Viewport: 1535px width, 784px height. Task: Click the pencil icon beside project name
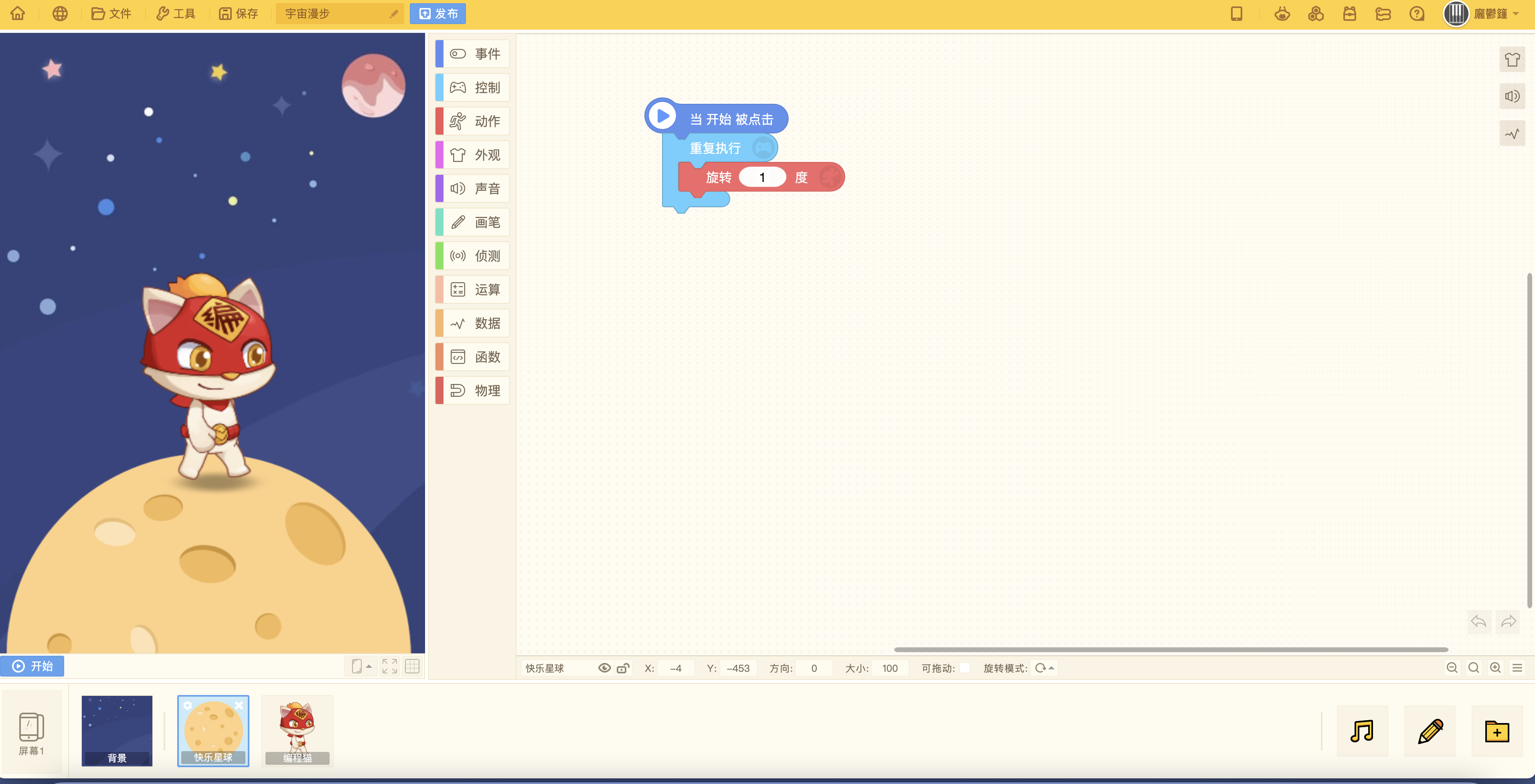pos(394,14)
